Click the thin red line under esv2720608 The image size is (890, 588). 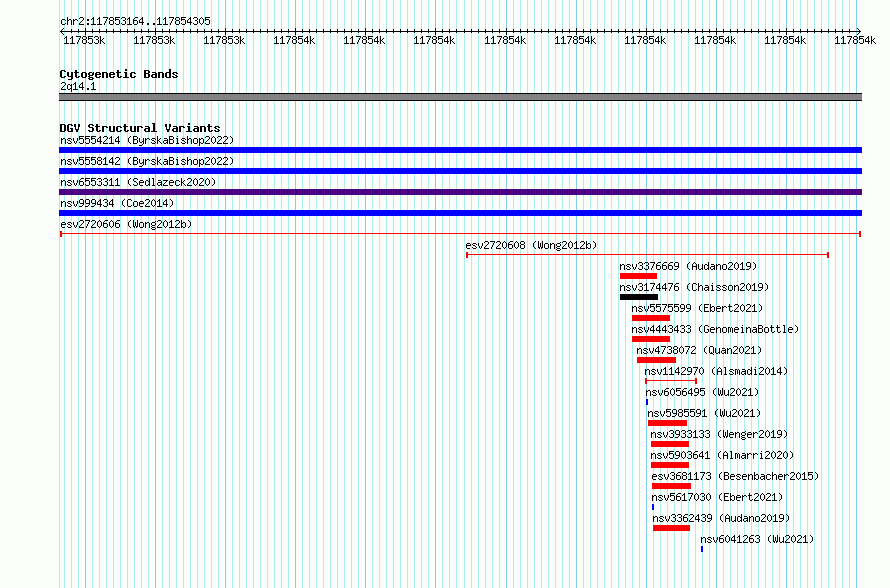tap(647, 255)
